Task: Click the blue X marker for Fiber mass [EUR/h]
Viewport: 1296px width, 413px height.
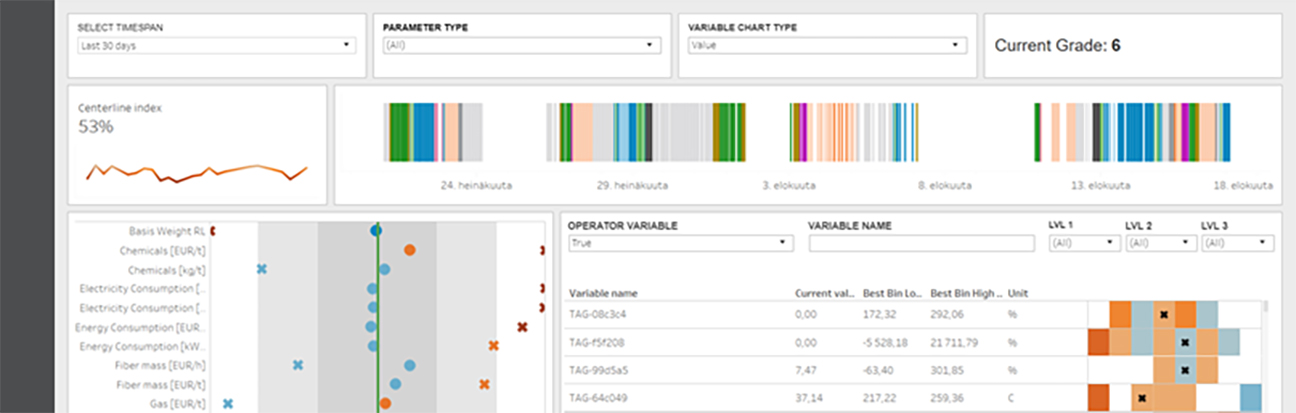Action: (298, 365)
